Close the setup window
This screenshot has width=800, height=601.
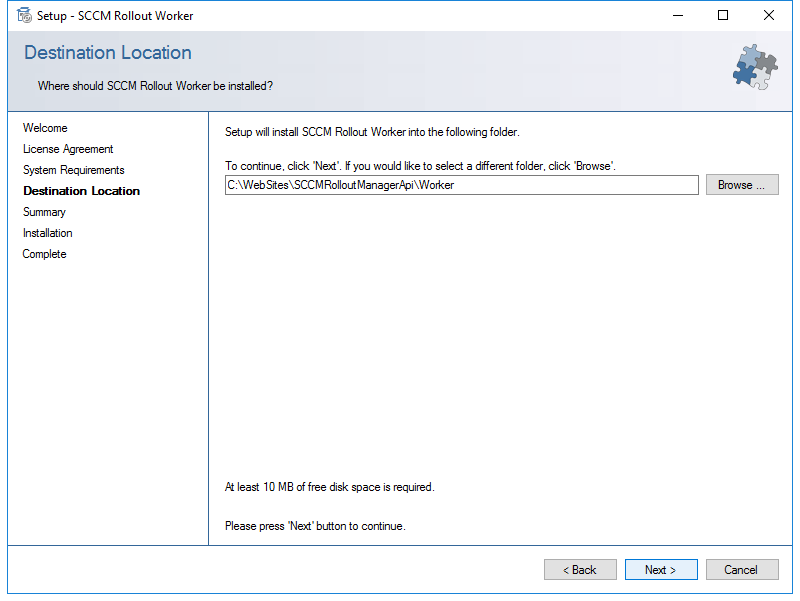tap(768, 15)
